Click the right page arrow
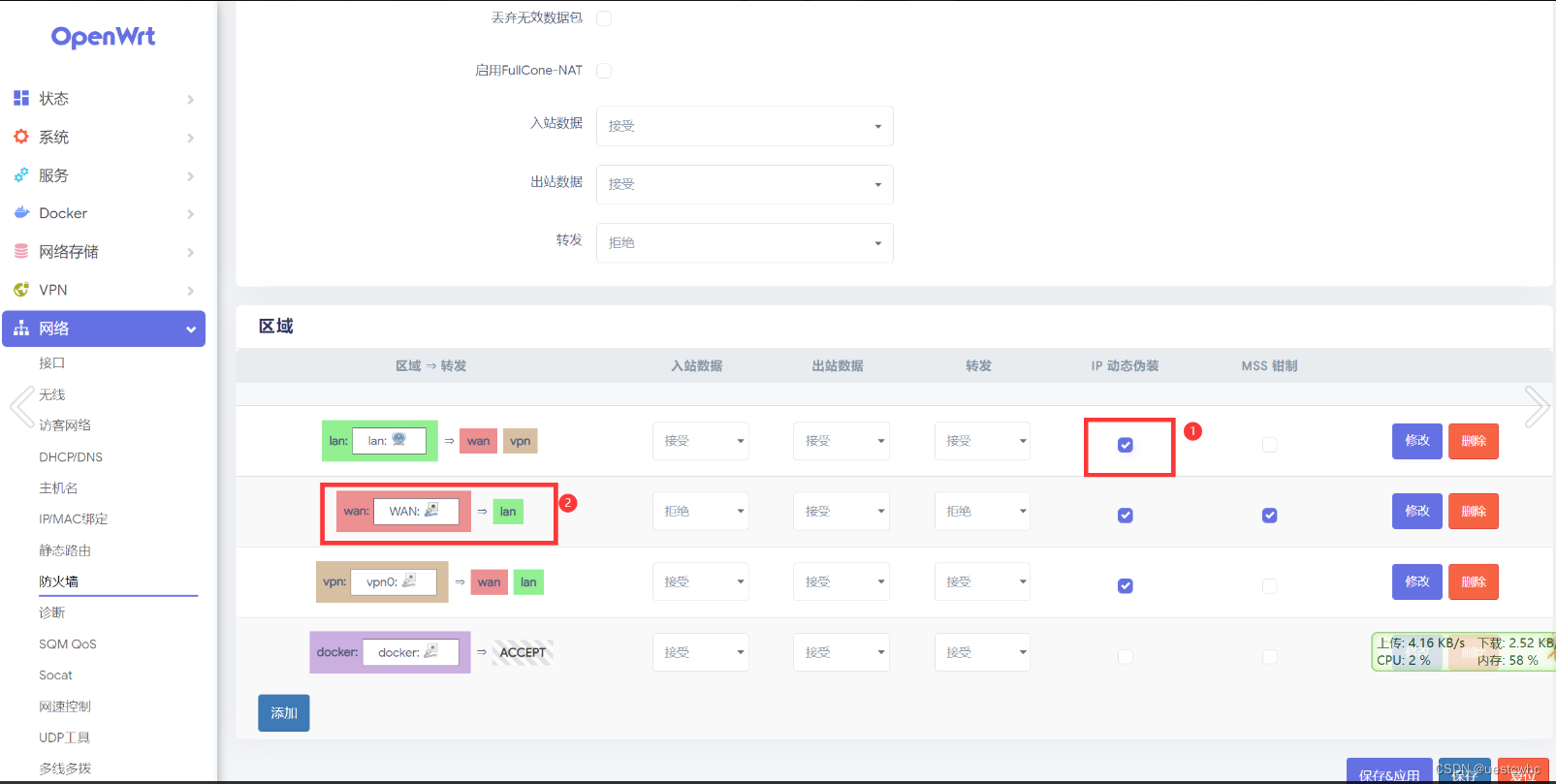 coord(1537,407)
